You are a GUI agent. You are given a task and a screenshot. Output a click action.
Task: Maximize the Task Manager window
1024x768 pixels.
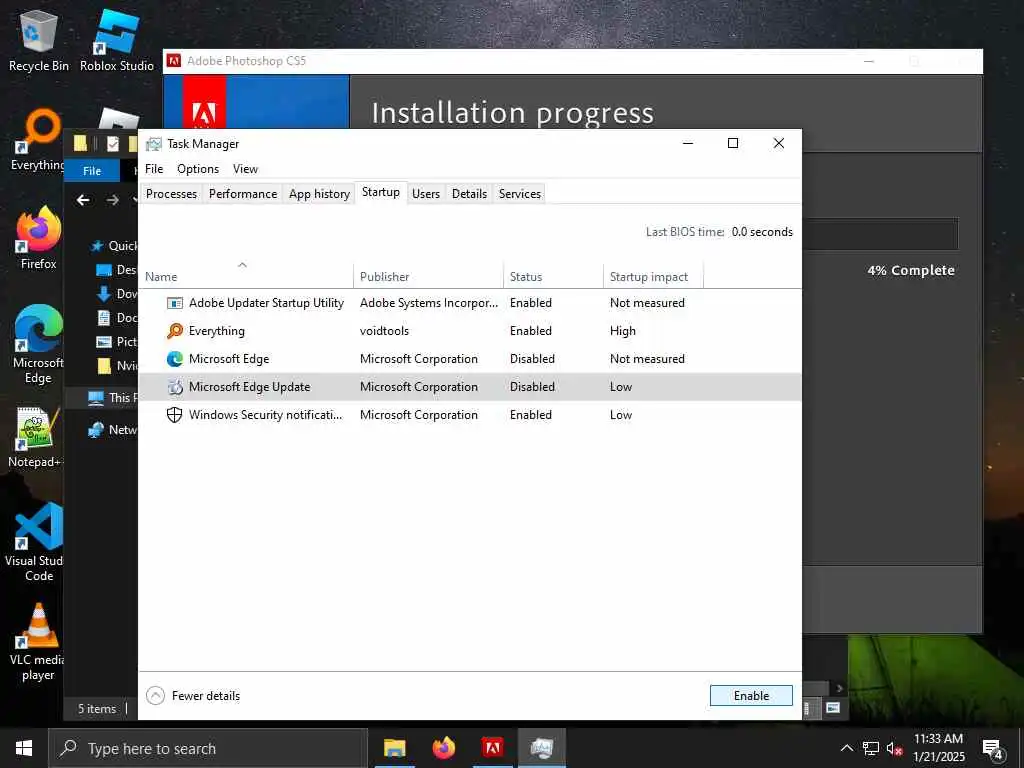733,144
